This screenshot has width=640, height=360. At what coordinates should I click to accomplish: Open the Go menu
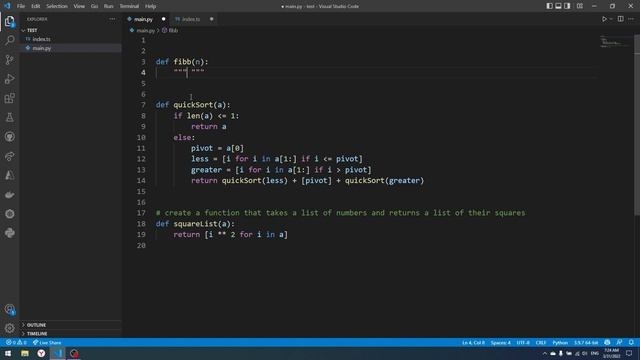coord(94,6)
